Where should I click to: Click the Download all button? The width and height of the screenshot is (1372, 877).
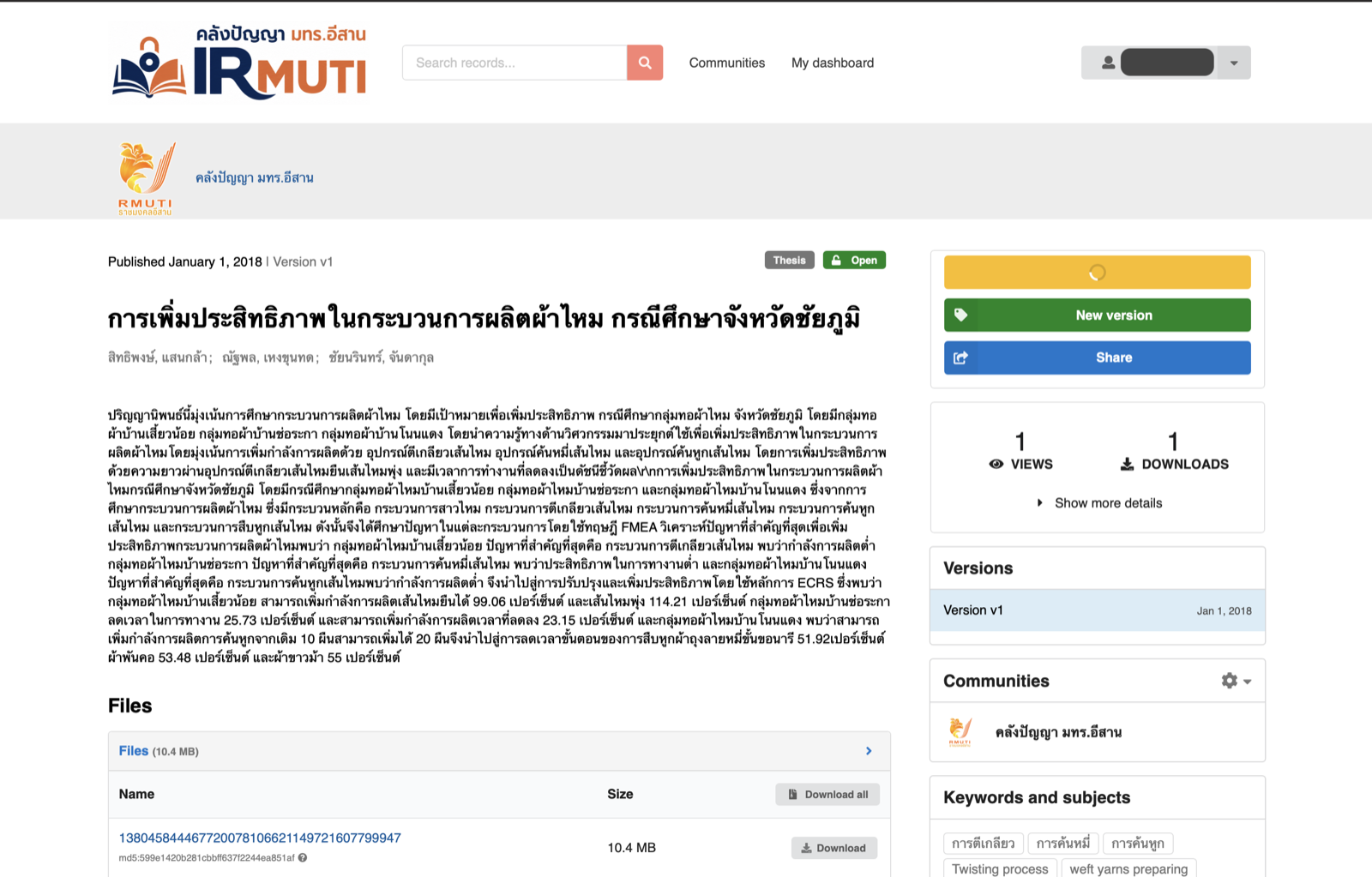827,795
